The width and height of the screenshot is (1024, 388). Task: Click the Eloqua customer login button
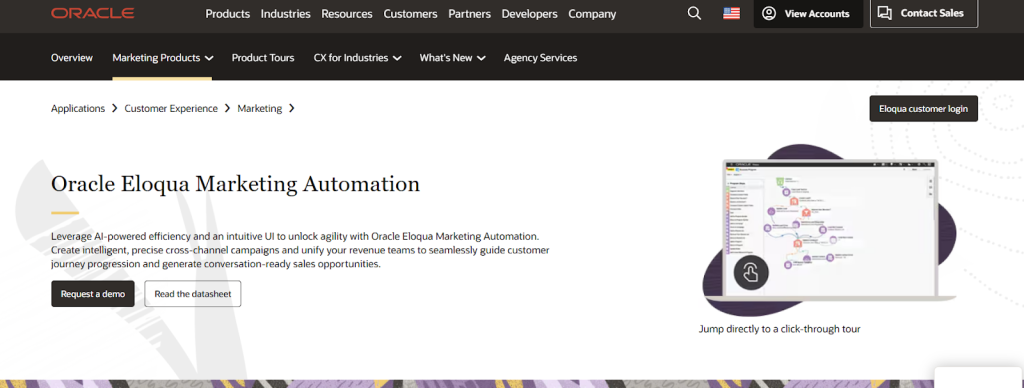tap(923, 108)
